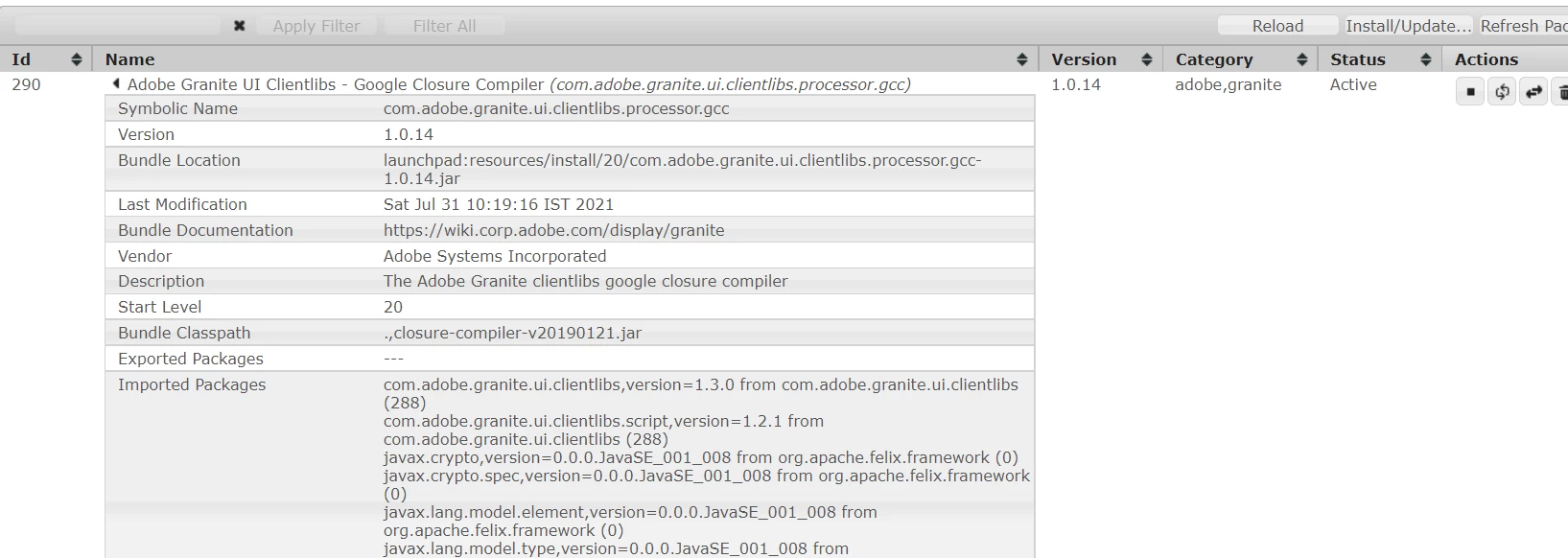Select the Start Level value 20
This screenshot has width=1568, height=558.
pos(393,307)
